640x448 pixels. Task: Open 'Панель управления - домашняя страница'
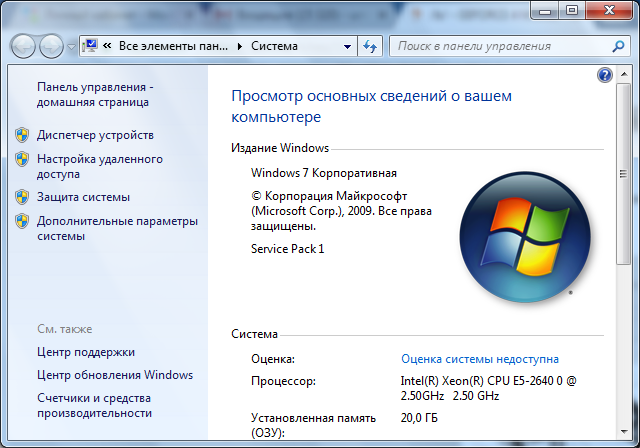click(95, 94)
